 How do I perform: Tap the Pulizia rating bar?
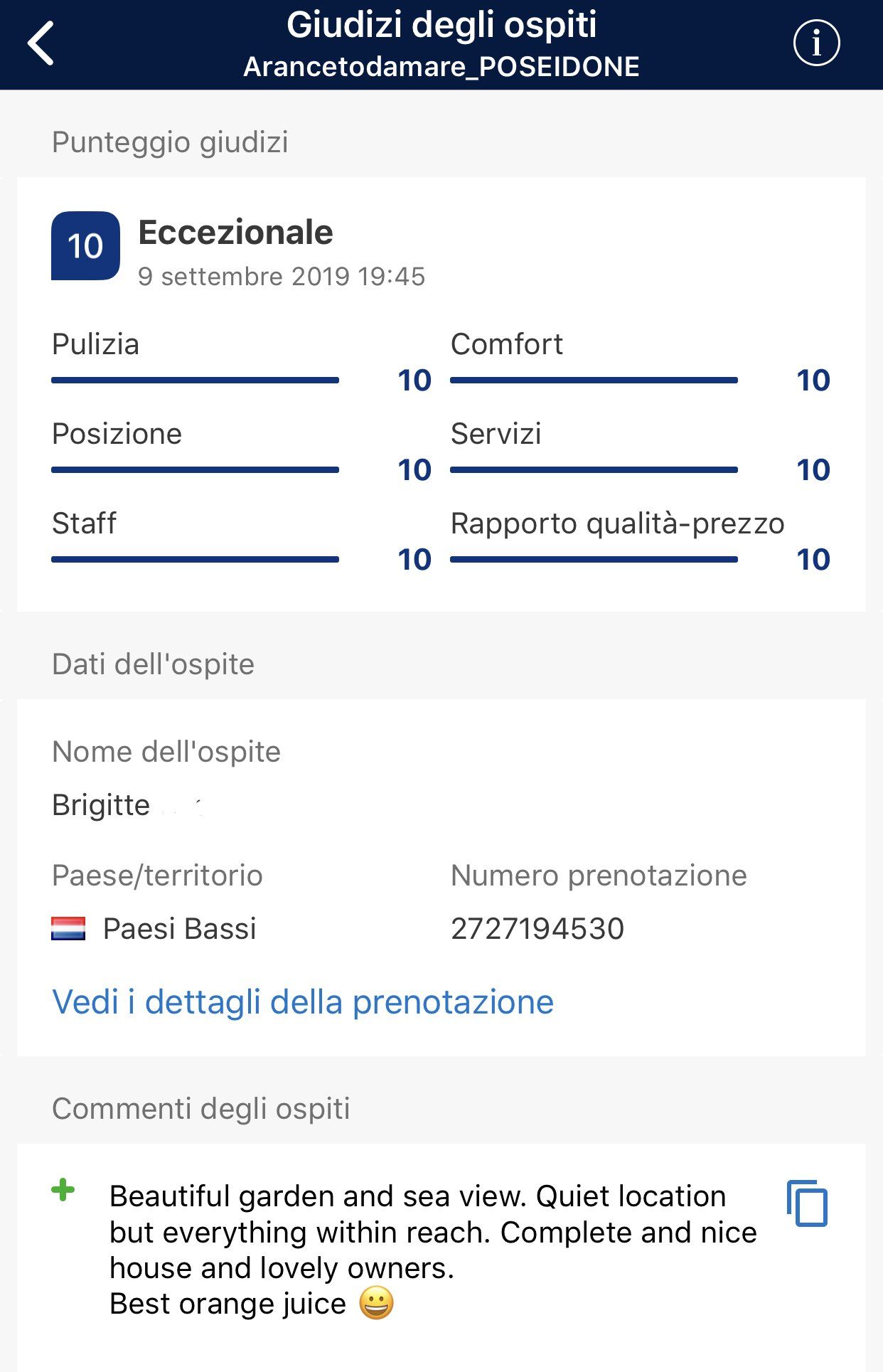(x=195, y=381)
